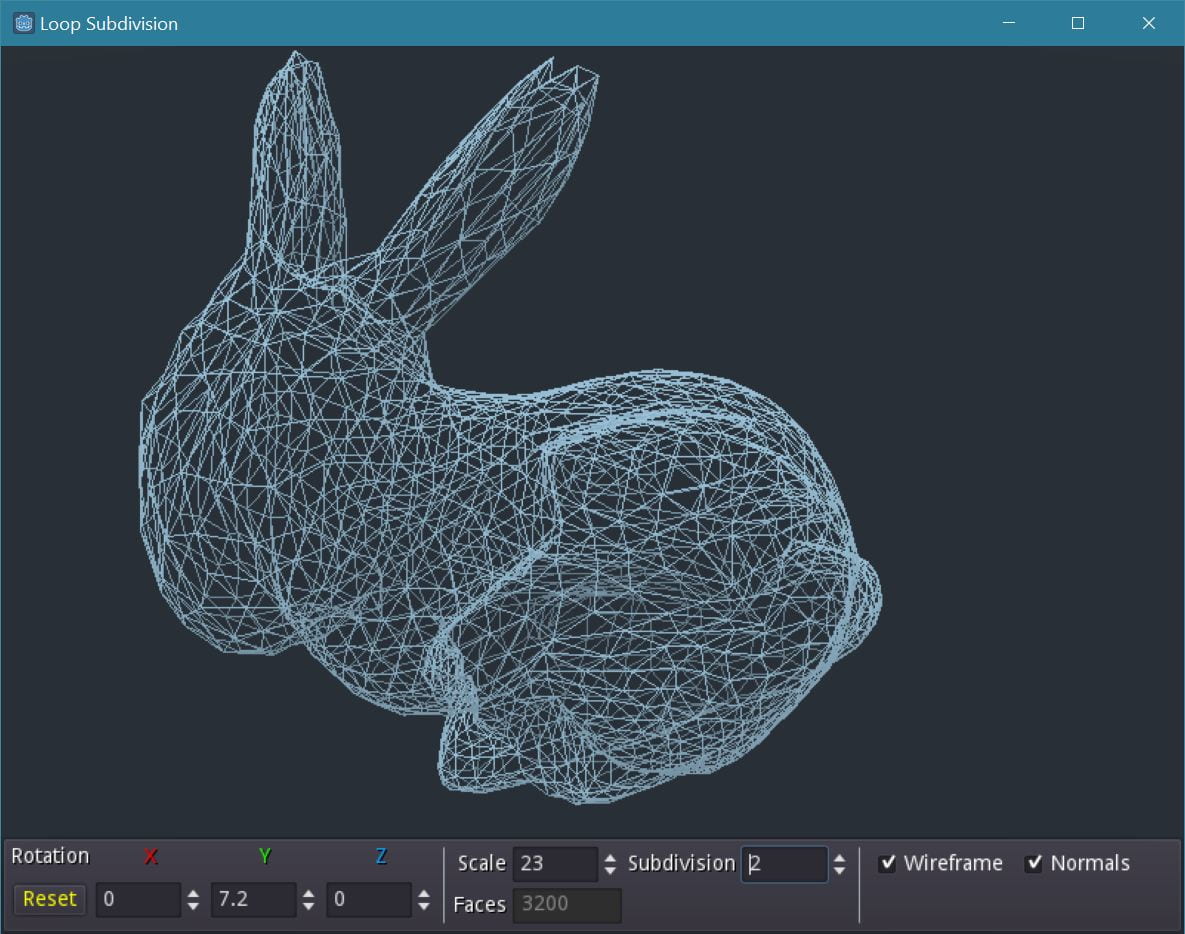
Task: Click the Scale label
Action: [x=481, y=864]
